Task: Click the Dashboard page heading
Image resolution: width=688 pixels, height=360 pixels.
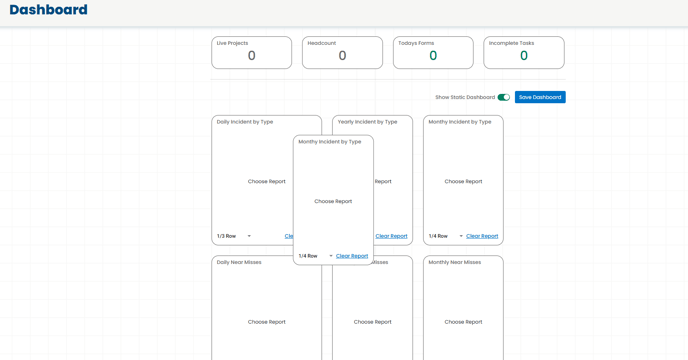Action: (48, 10)
